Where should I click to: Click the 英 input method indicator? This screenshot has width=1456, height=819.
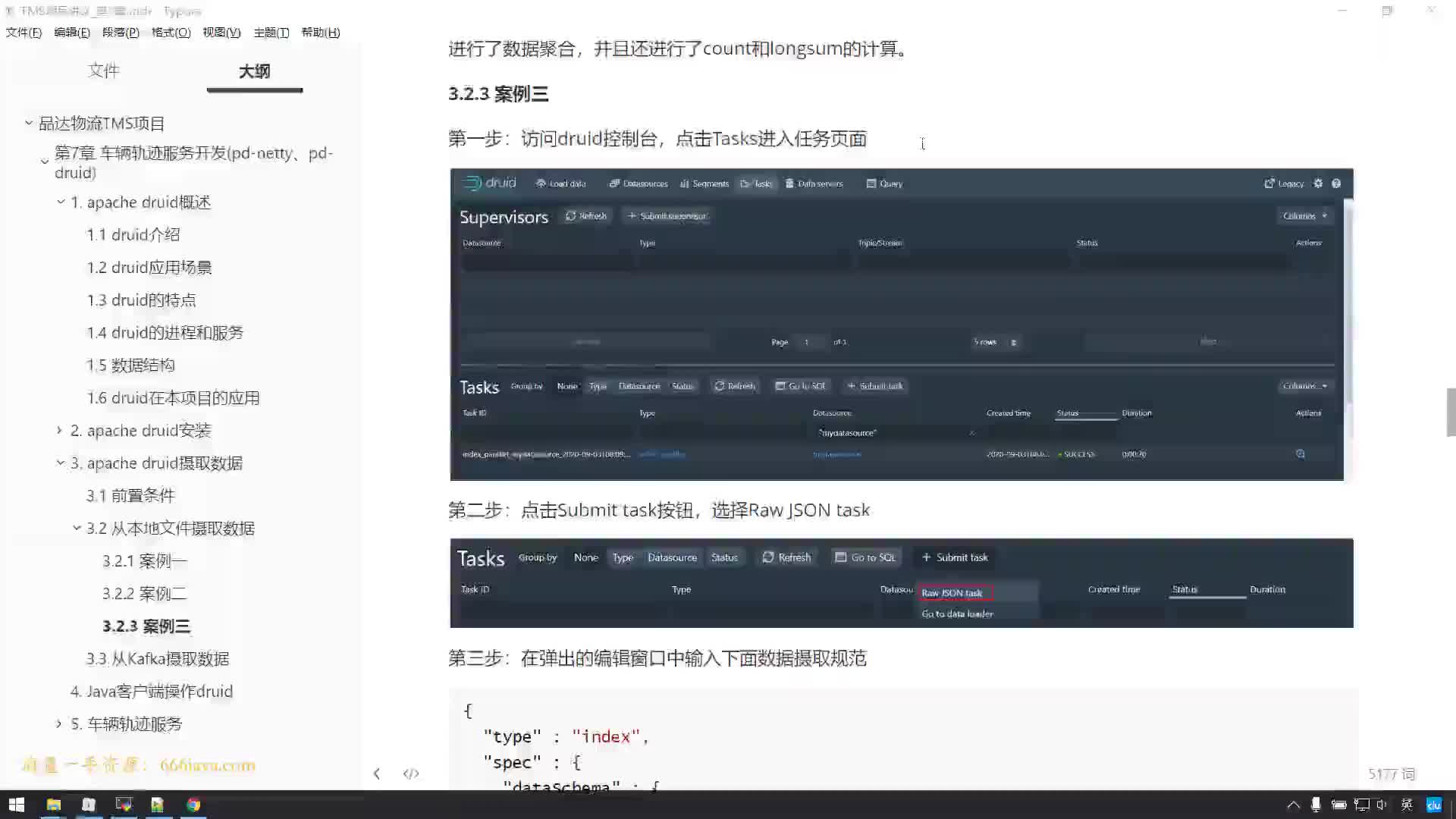point(1407,805)
